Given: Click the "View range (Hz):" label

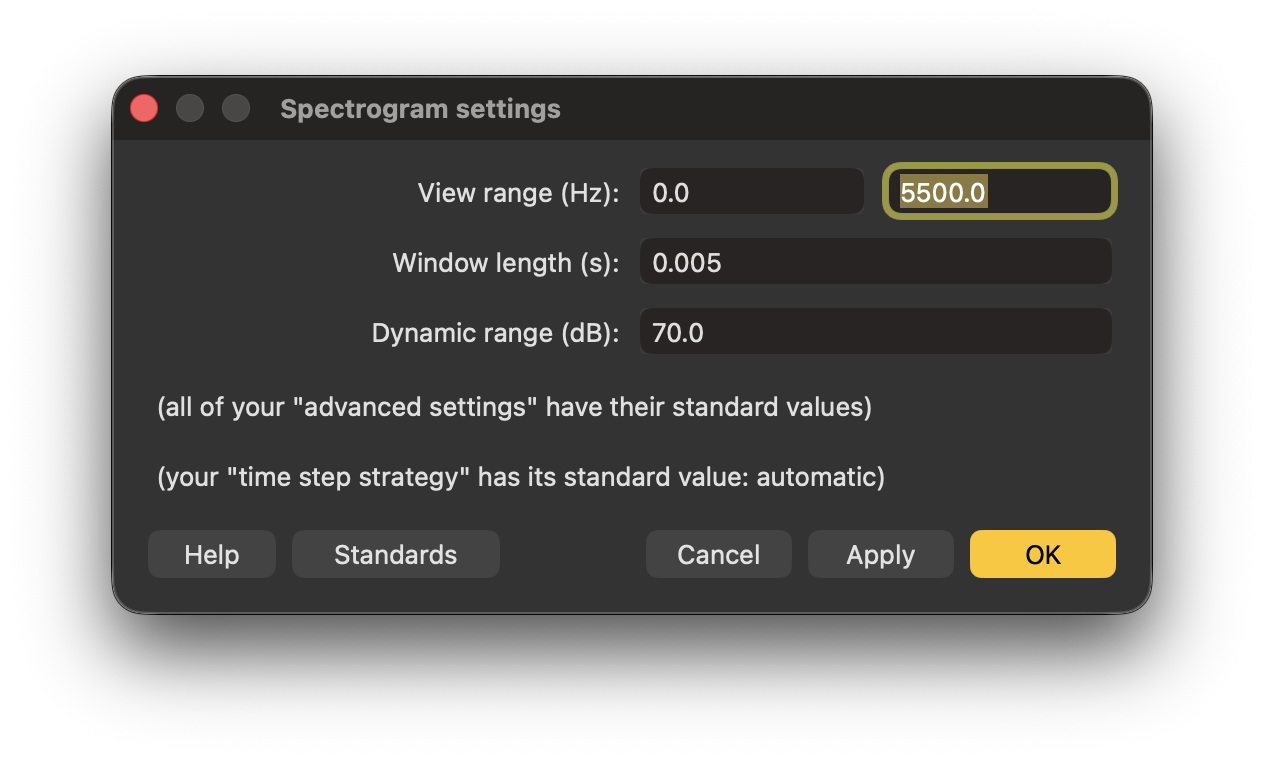Looking at the screenshot, I should click(x=518, y=193).
